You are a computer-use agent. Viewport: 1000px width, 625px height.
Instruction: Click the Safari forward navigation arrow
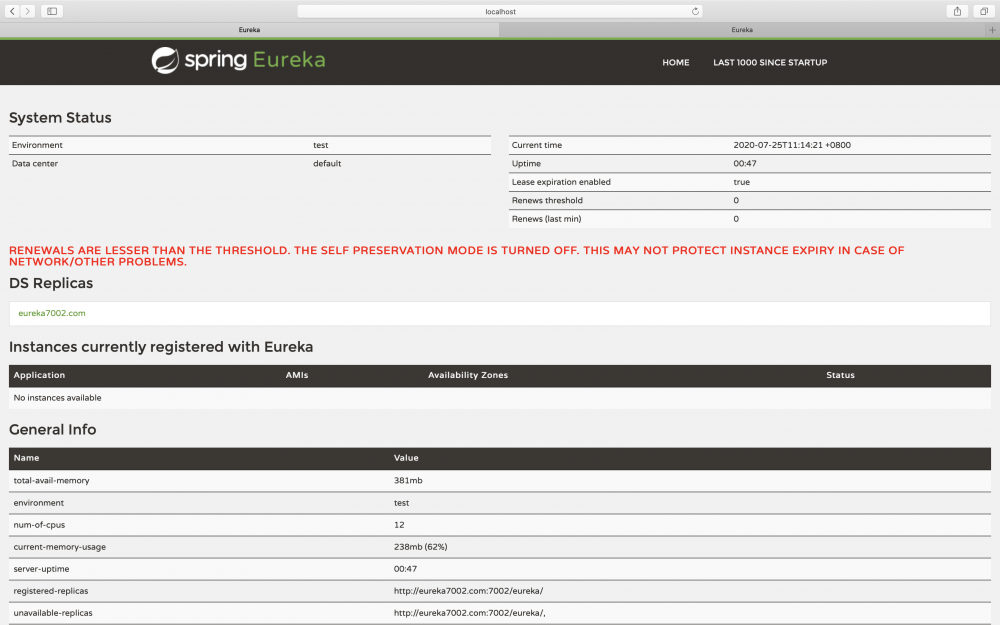27,11
